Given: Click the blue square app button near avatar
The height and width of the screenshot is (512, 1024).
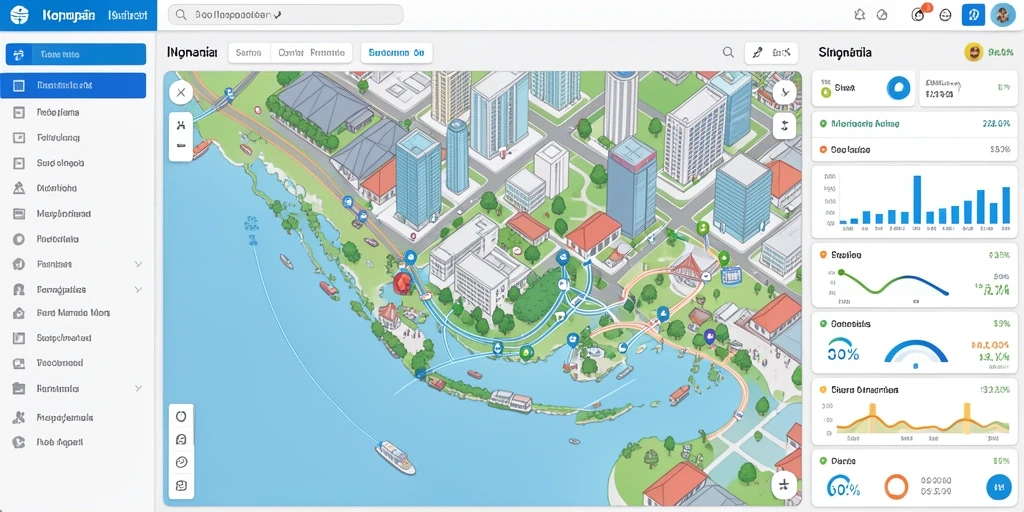Looking at the screenshot, I should tap(973, 14).
